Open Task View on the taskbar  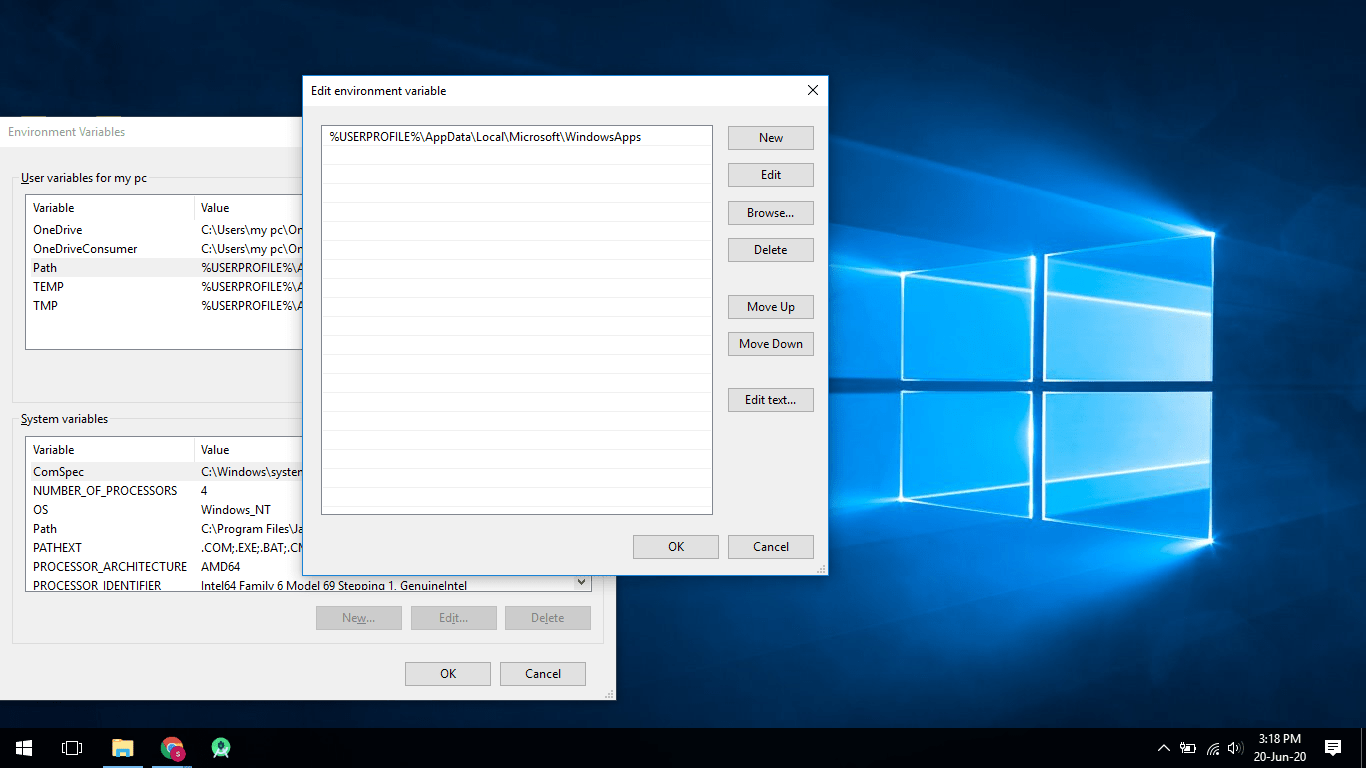pyautogui.click(x=71, y=747)
